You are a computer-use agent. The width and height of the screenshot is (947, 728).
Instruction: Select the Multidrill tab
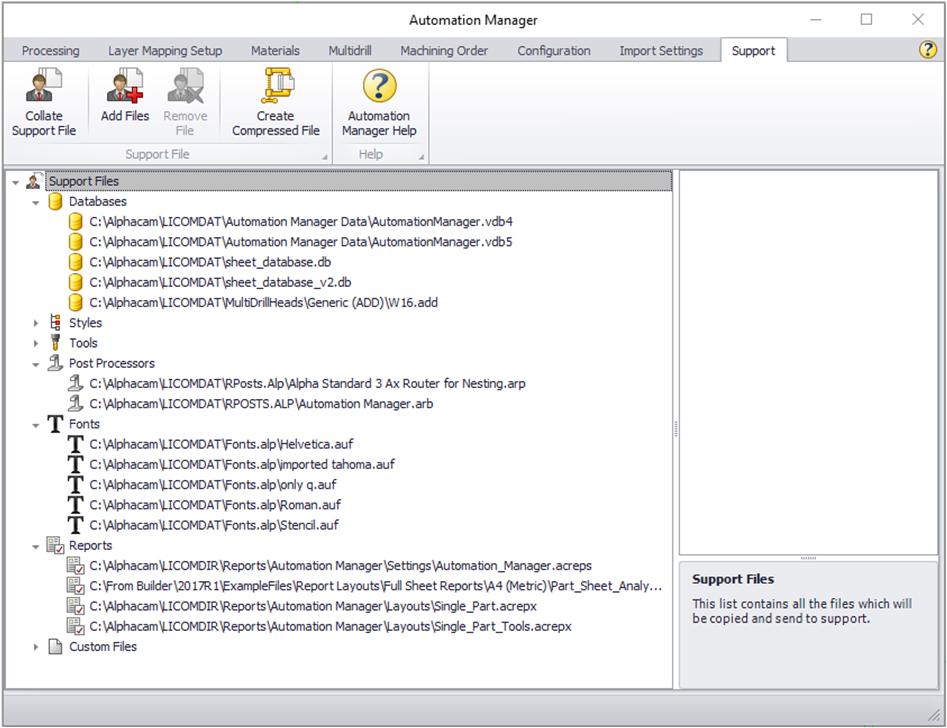tap(350, 51)
